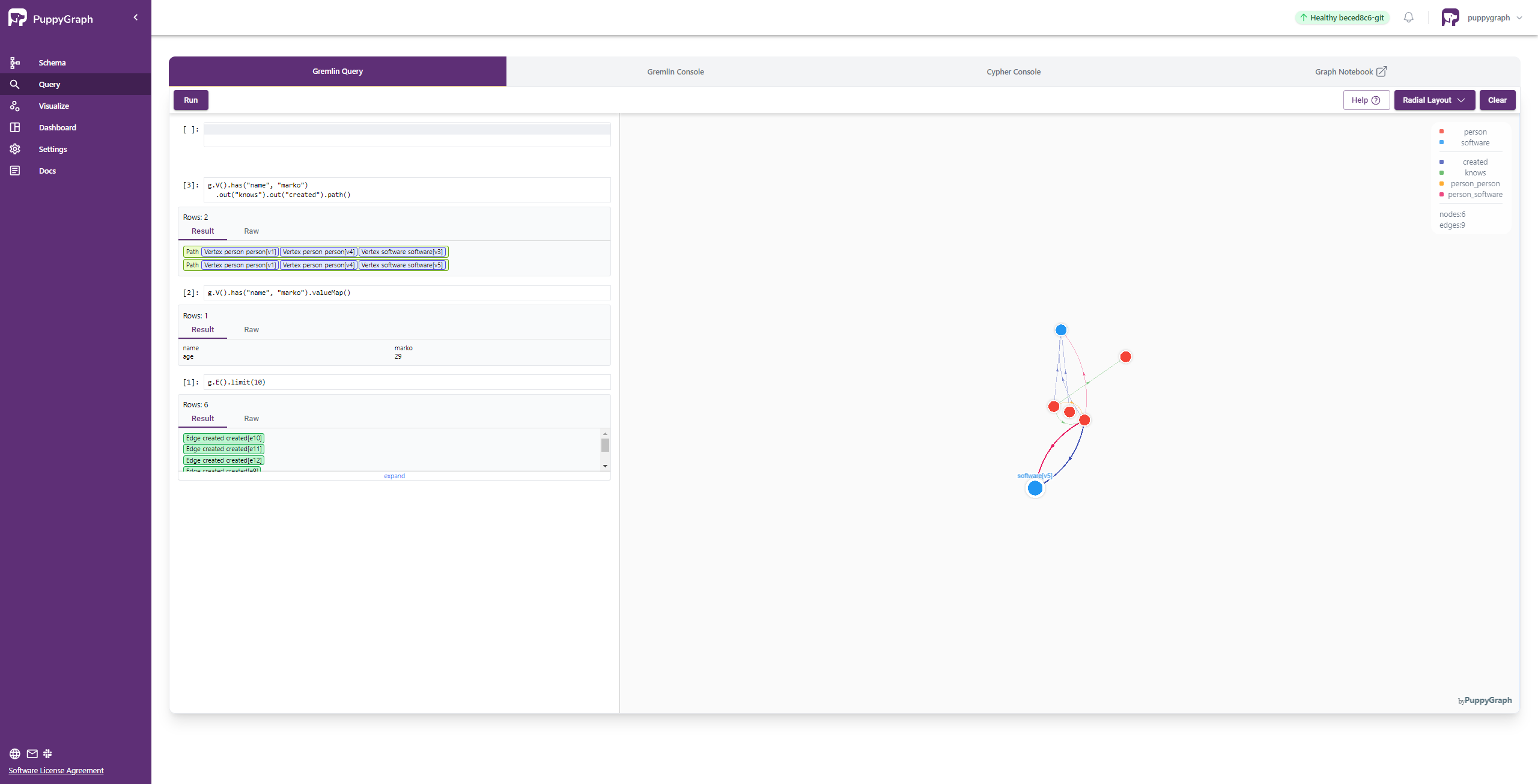The width and height of the screenshot is (1538, 784).
Task: Select the software[v5] graph node
Action: coord(1035,488)
